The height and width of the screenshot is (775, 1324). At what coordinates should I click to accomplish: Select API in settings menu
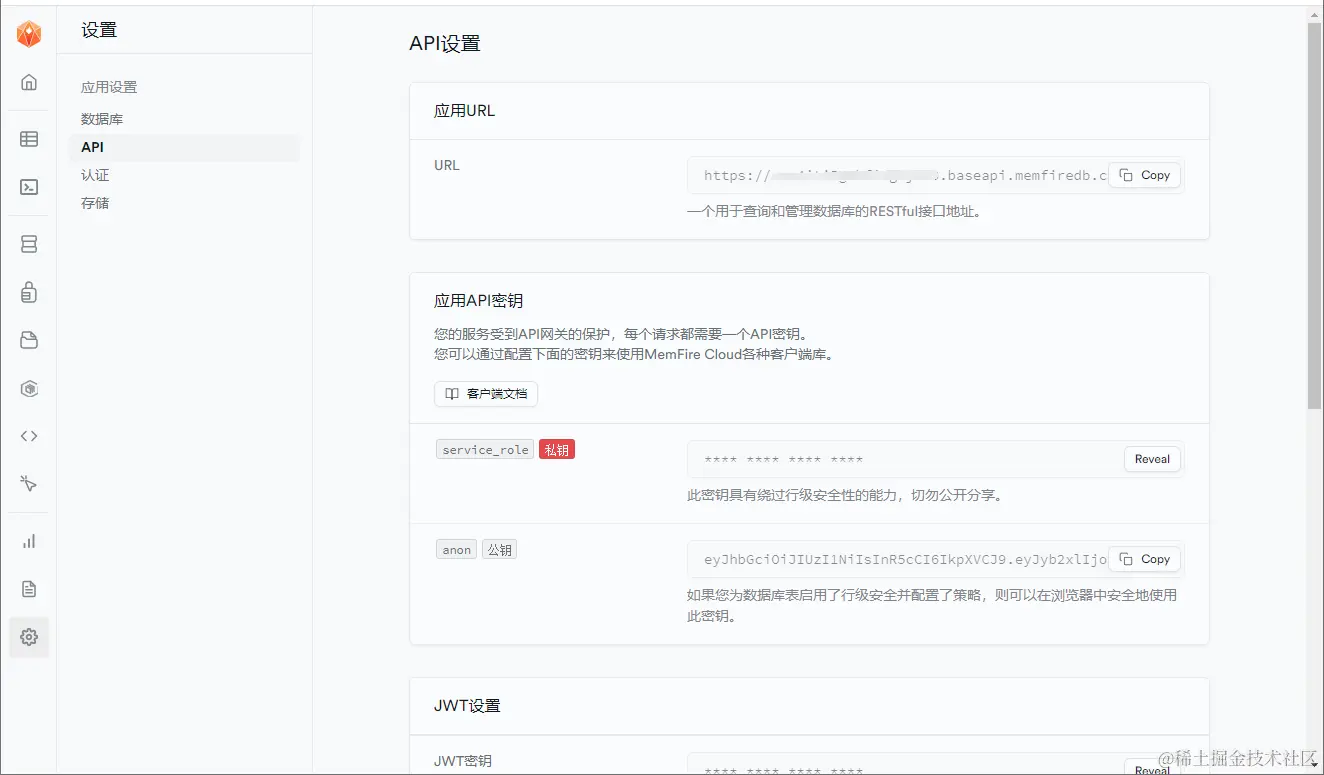(x=184, y=147)
